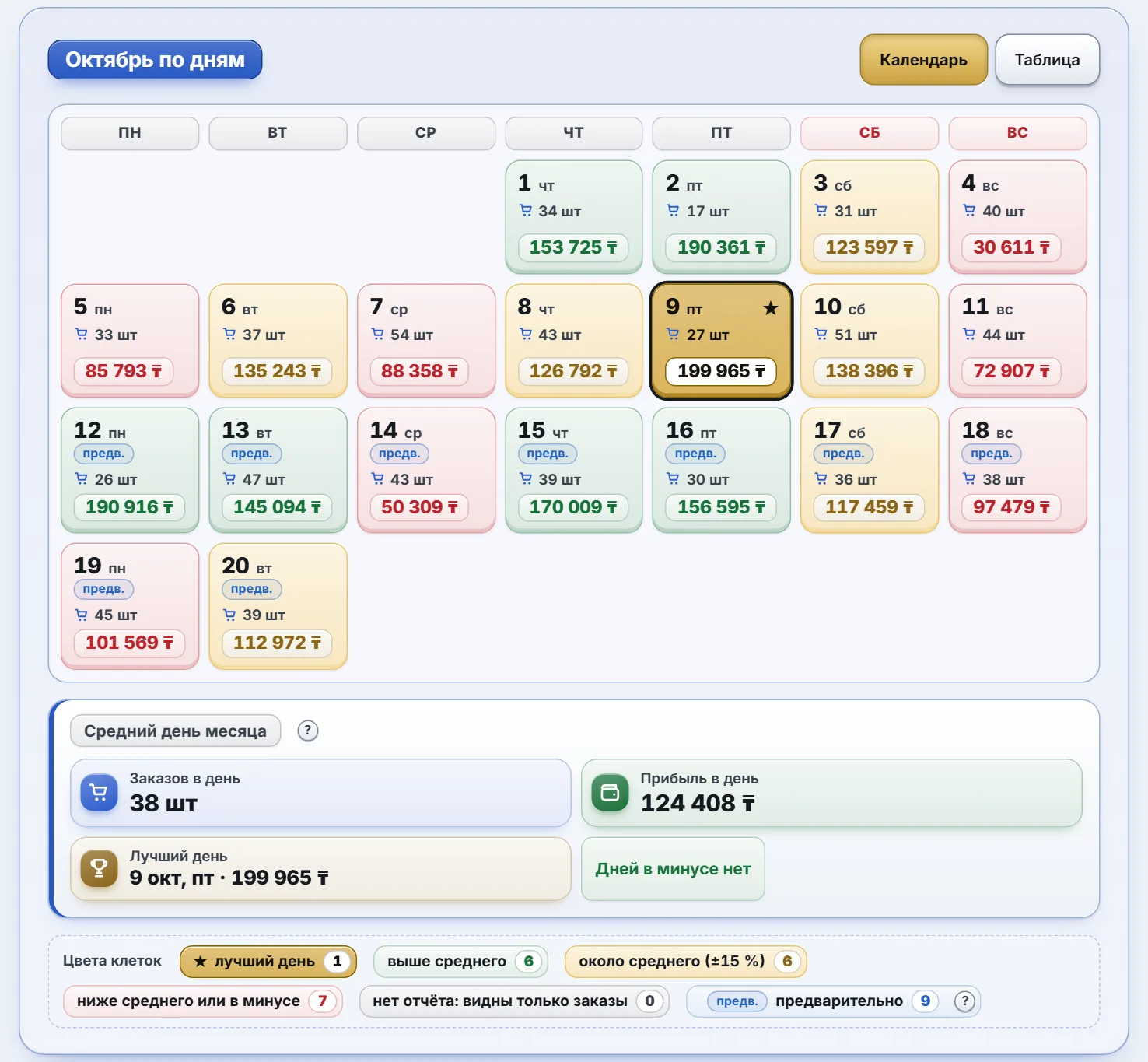The image size is (1148, 1062).
Task: Click the 101 569 ₸ amount
Action: click(129, 643)
